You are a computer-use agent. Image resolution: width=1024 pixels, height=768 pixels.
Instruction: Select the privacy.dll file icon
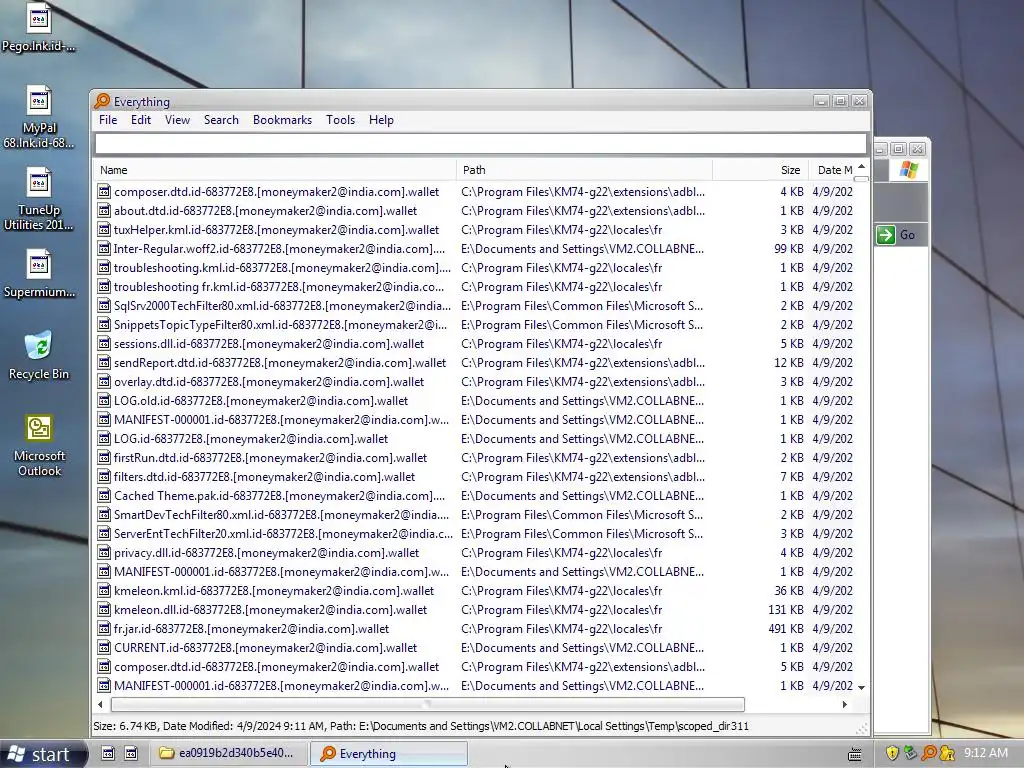104,552
